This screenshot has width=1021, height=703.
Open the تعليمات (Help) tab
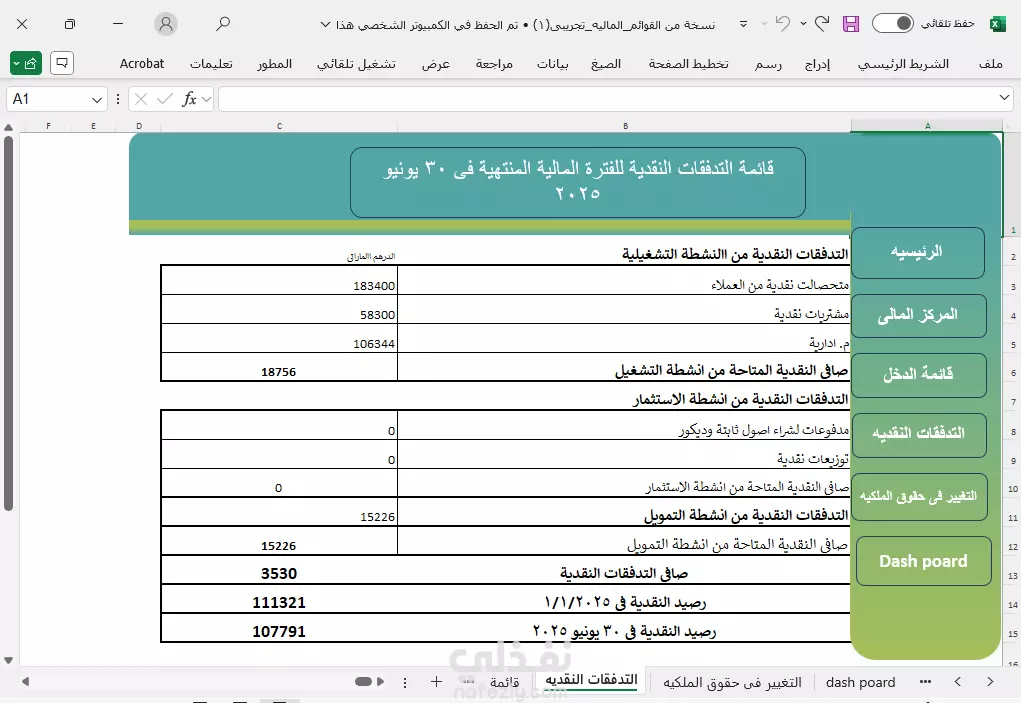[211, 64]
